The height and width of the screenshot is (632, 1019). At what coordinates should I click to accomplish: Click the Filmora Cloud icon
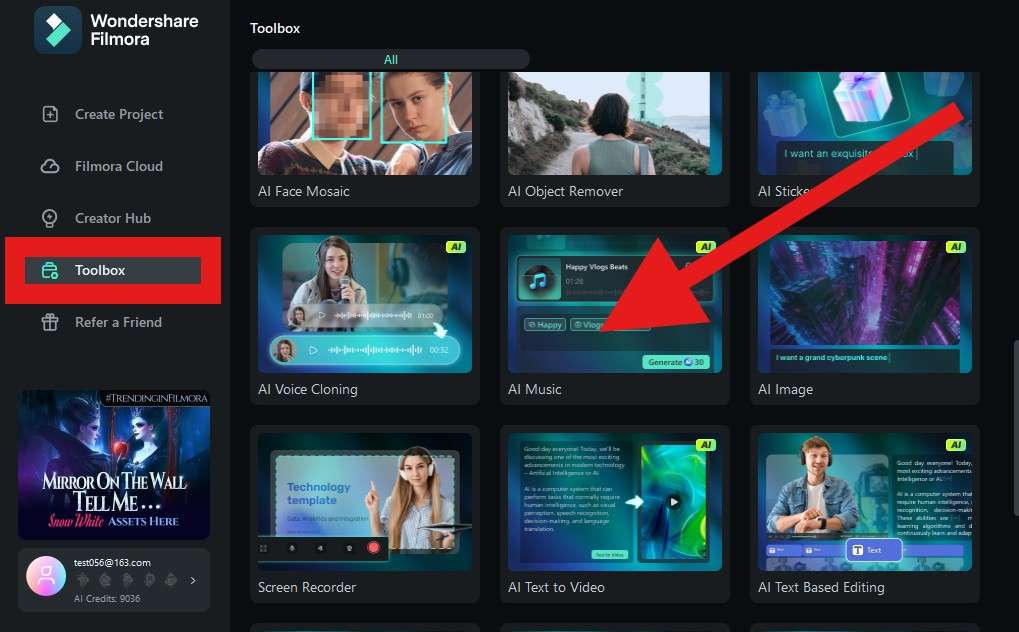point(50,166)
